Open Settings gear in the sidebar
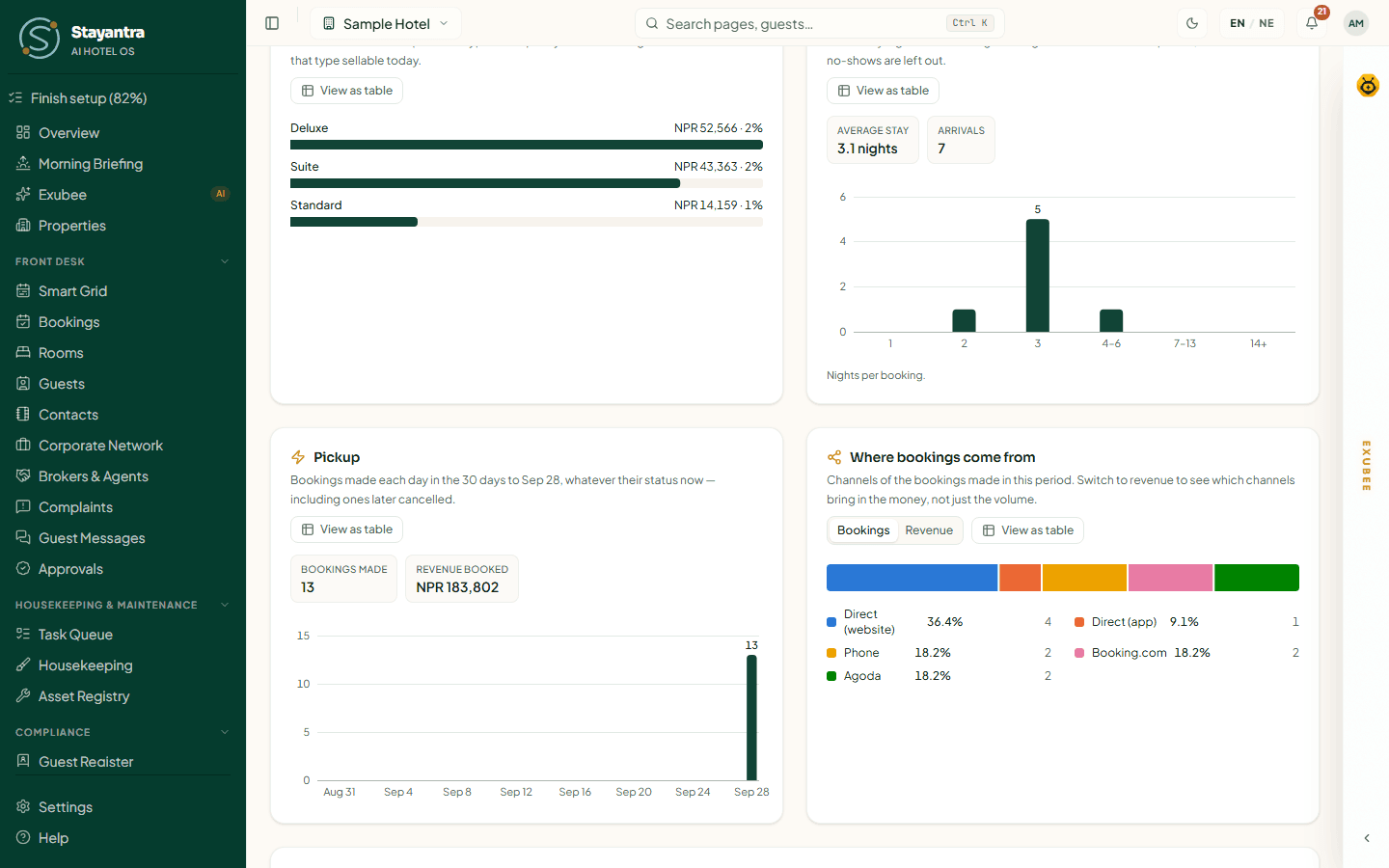This screenshot has height=868, width=1389. click(23, 807)
